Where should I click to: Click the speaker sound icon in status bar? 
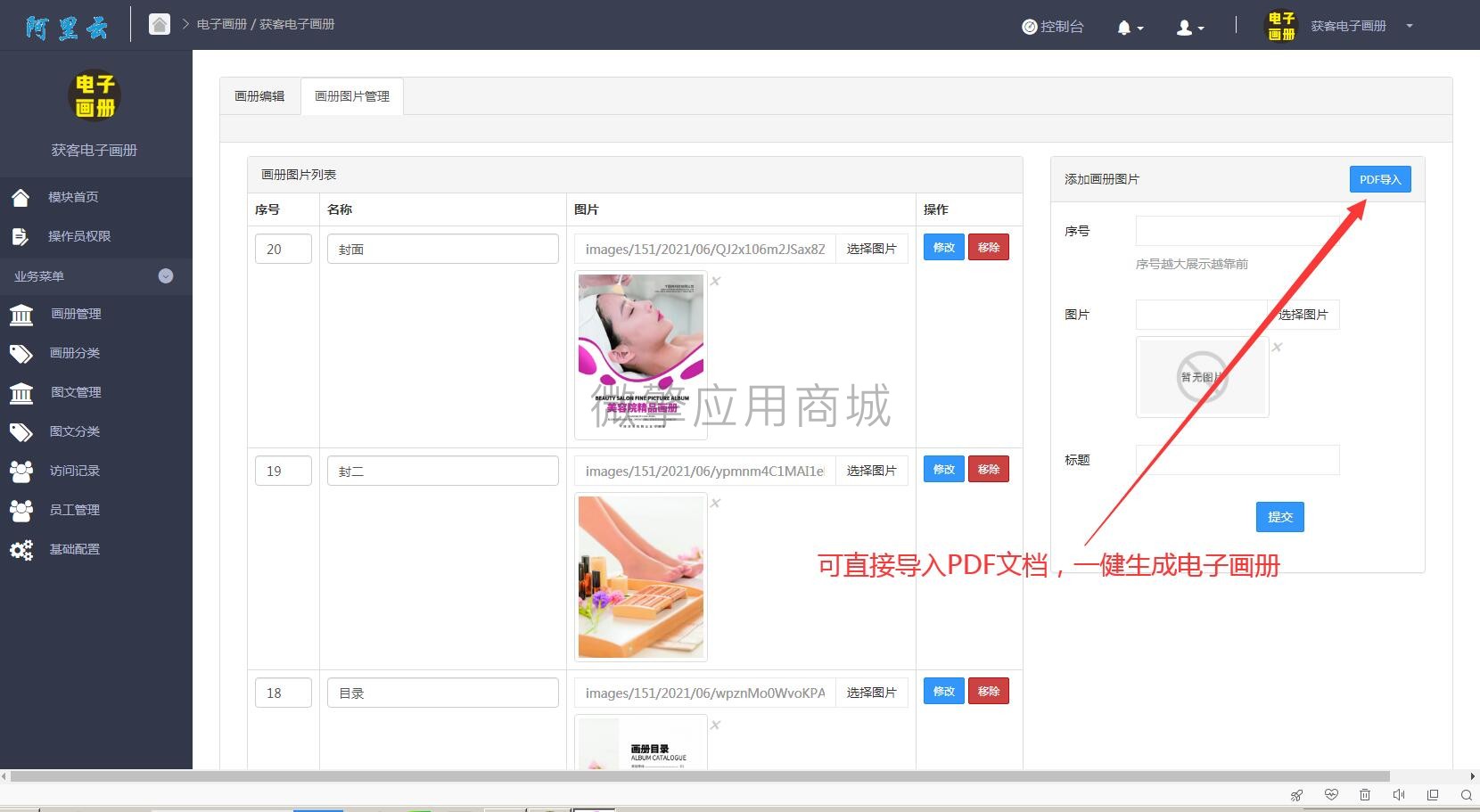1399,795
